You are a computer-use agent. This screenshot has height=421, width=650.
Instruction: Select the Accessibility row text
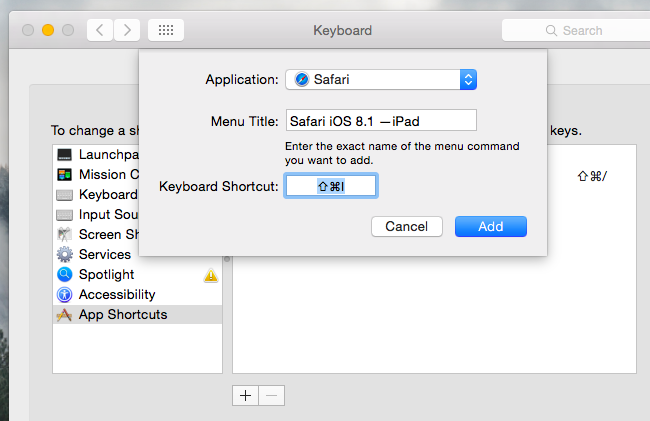pyautogui.click(x=117, y=295)
